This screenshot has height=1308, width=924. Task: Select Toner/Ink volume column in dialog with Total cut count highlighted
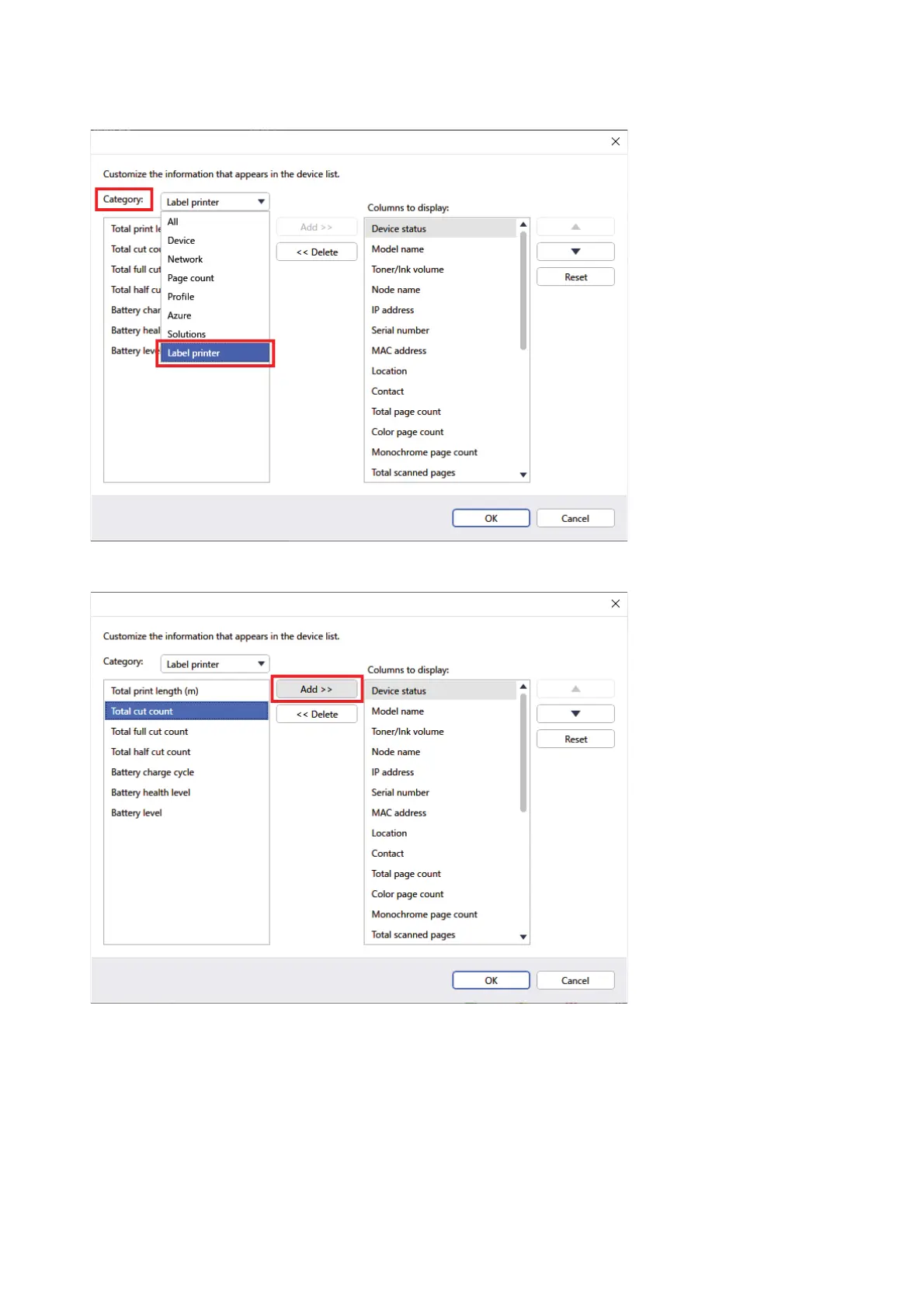tap(441, 731)
